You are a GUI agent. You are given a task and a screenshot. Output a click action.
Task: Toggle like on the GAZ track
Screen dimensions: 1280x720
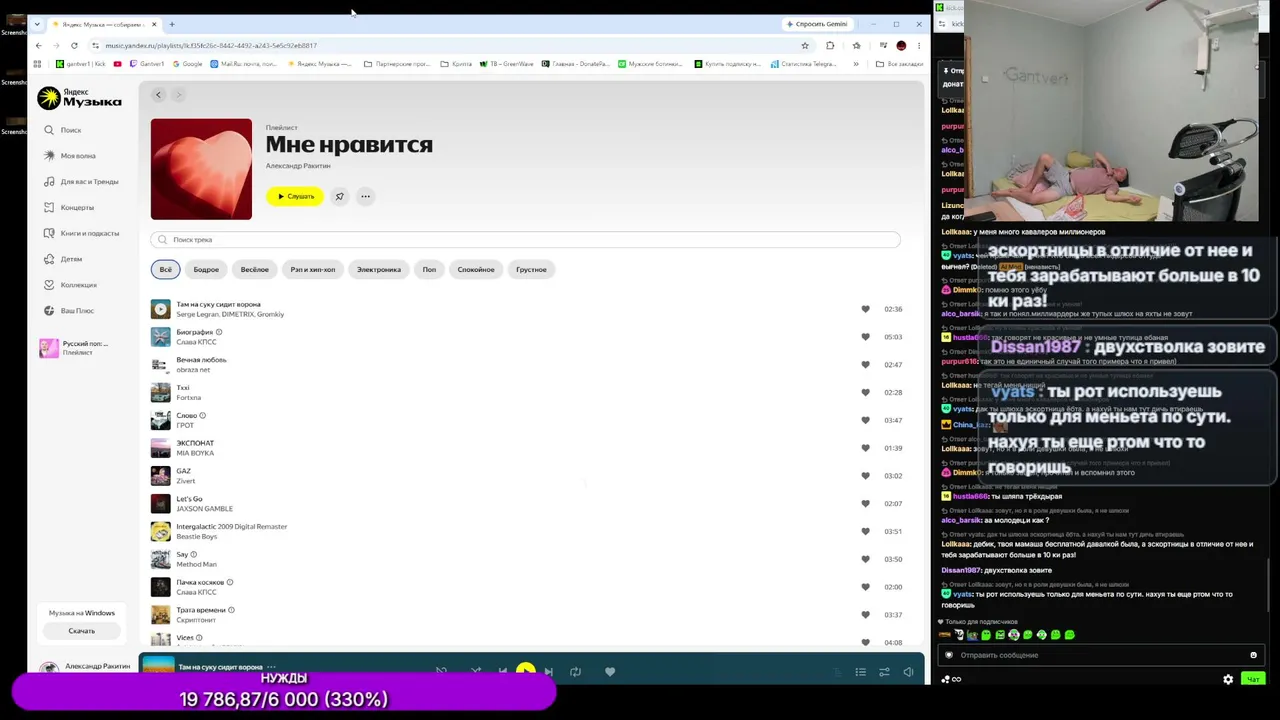pos(865,476)
